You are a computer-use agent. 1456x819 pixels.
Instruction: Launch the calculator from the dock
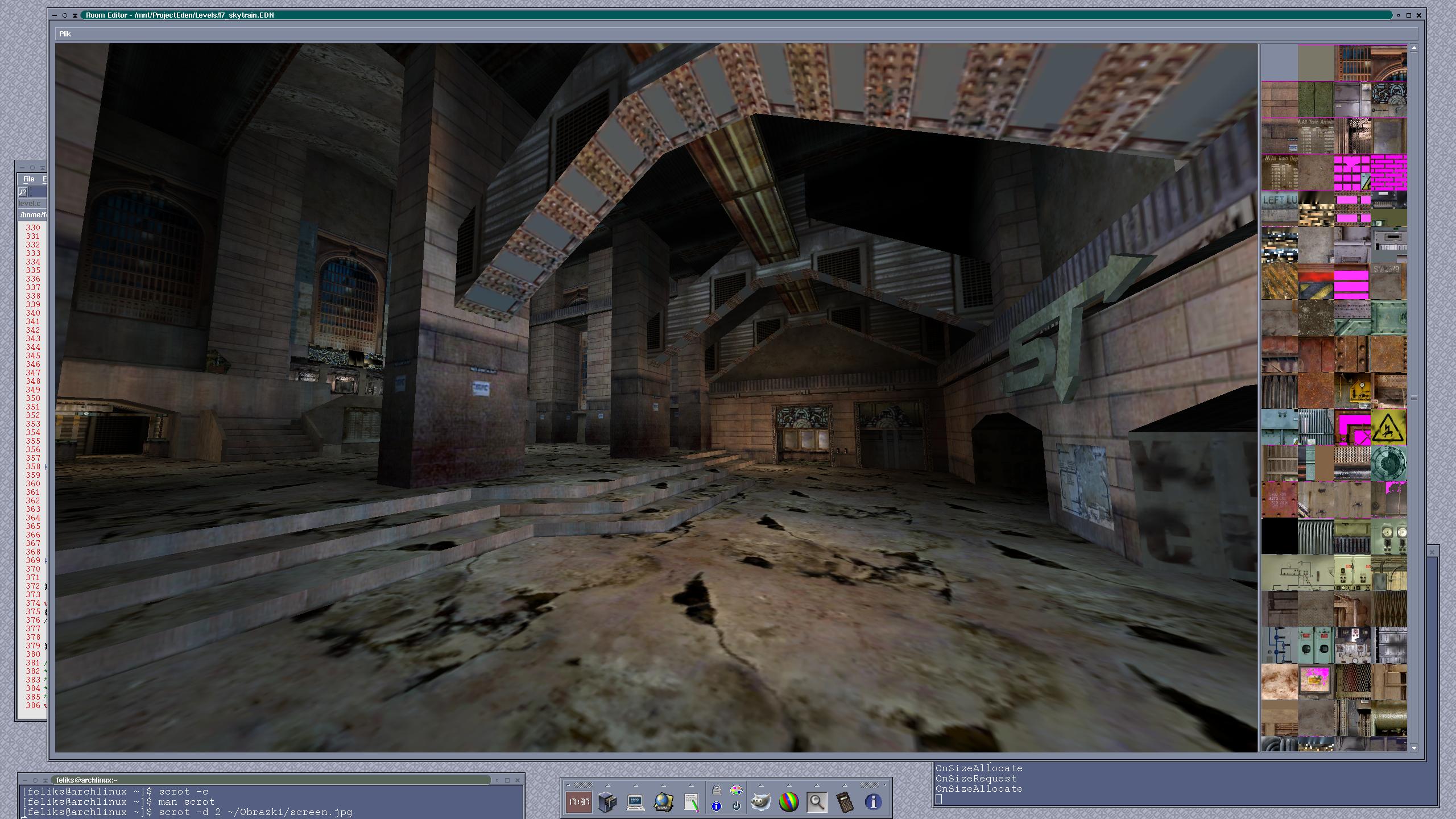pos(845,802)
